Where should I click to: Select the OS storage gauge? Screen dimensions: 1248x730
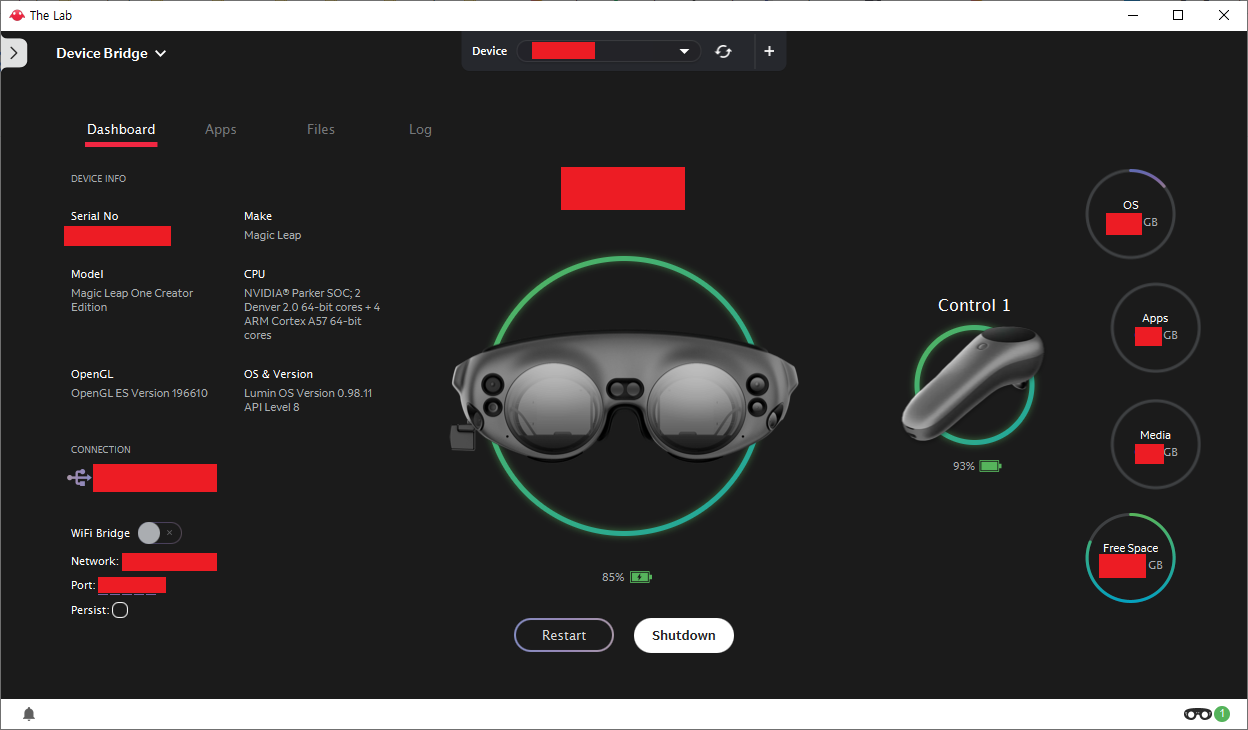point(1130,214)
